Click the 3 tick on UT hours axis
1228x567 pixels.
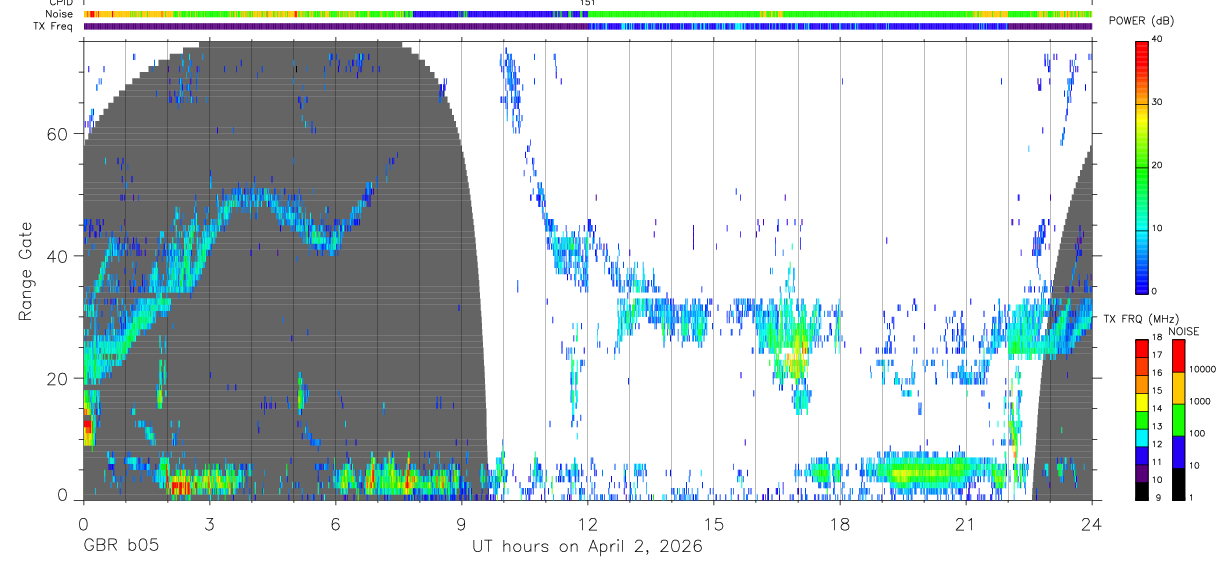point(209,524)
